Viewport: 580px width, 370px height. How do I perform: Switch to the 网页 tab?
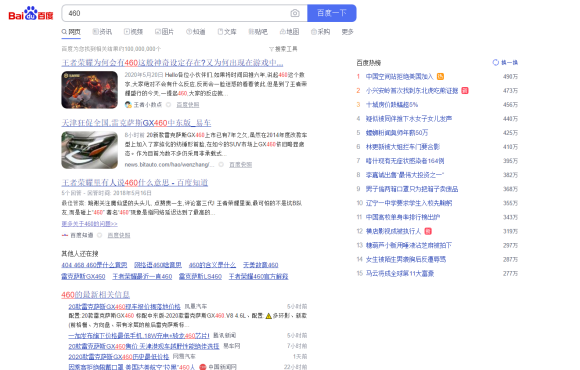pos(71,32)
